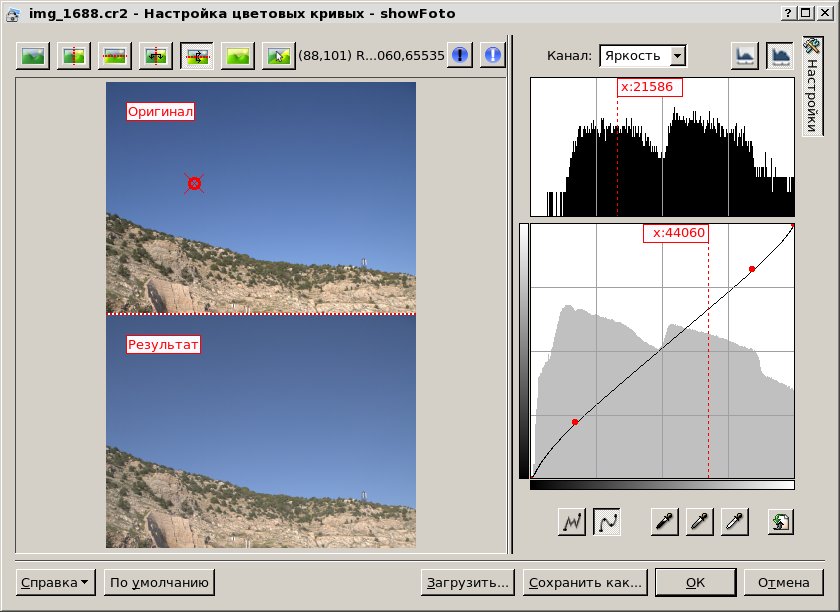Click the Сохранить как button
This screenshot has height=612, width=840.
(586, 582)
